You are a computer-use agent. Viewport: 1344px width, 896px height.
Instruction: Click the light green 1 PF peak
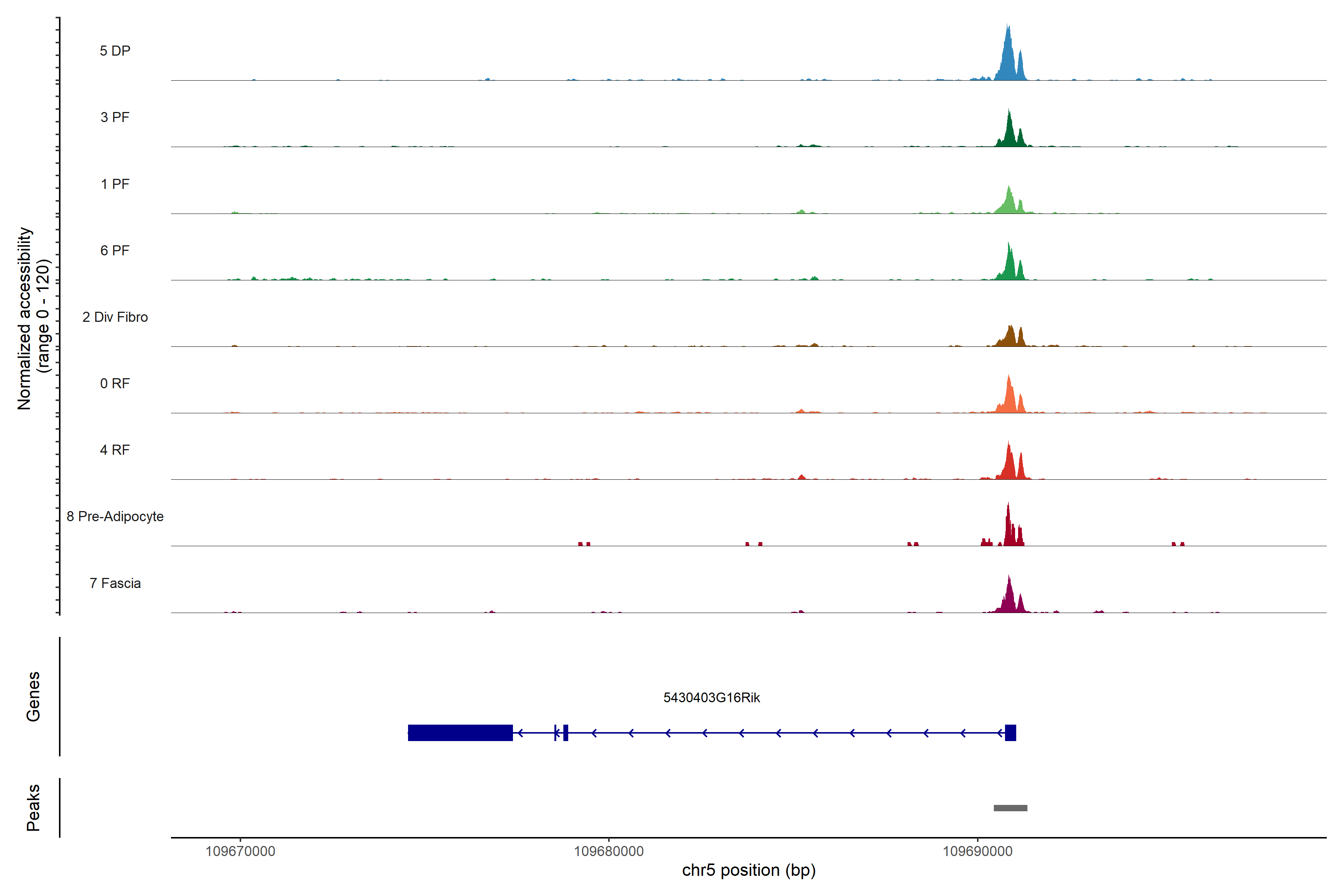[1009, 203]
